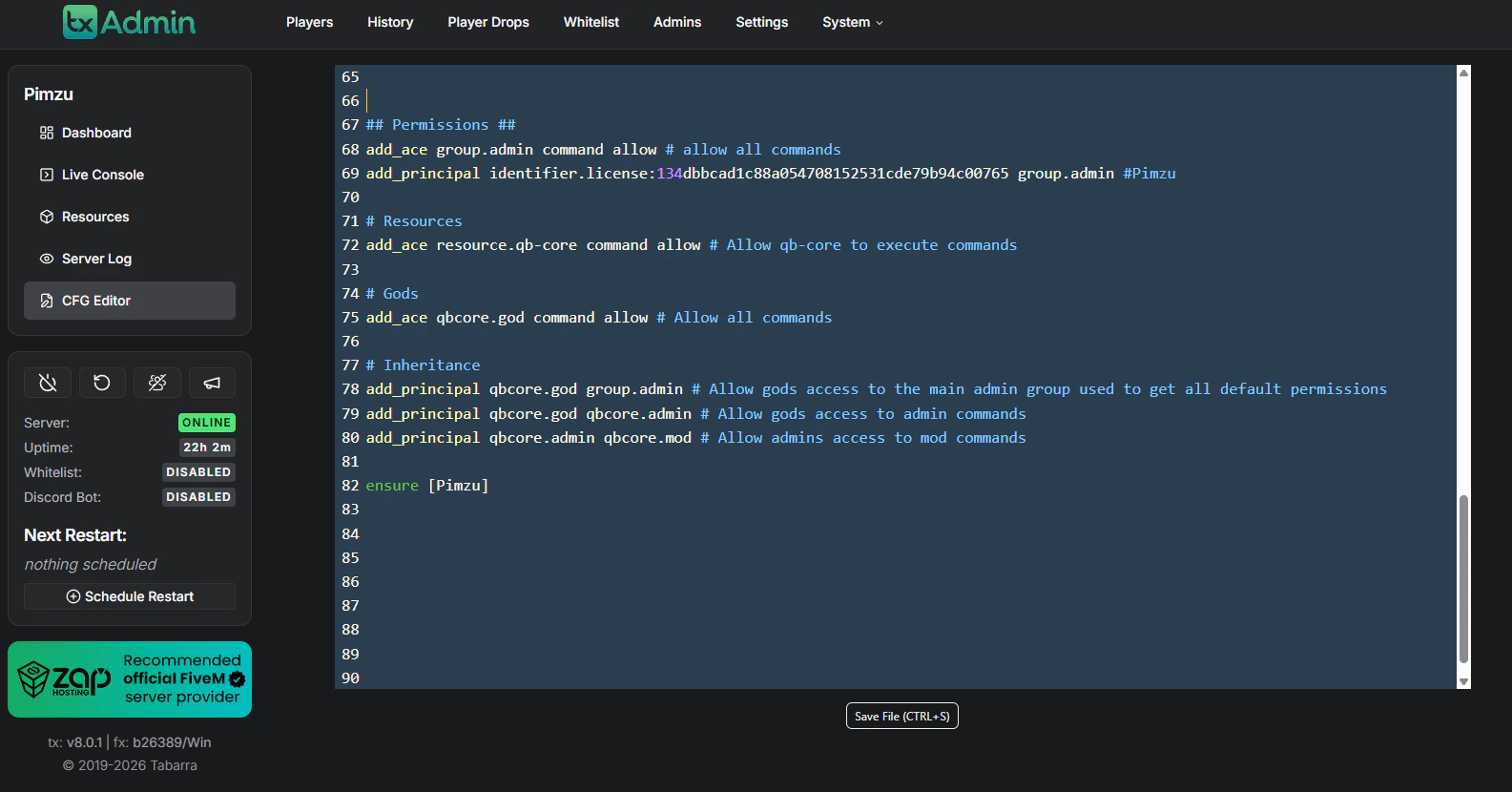Click the editor vertical scrollbar thumb

point(1463,578)
